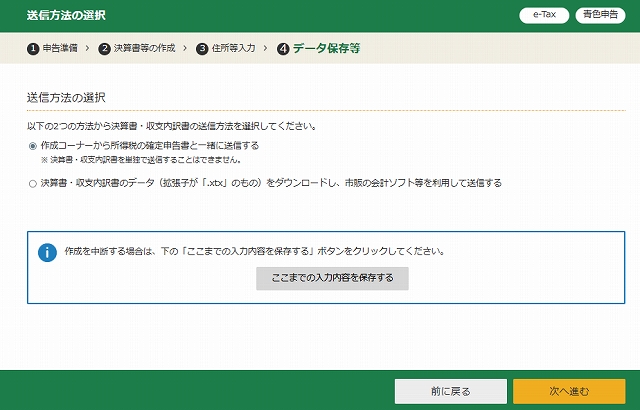Click the step 2 number circle icon
The height and width of the screenshot is (410, 640).
click(x=104, y=48)
